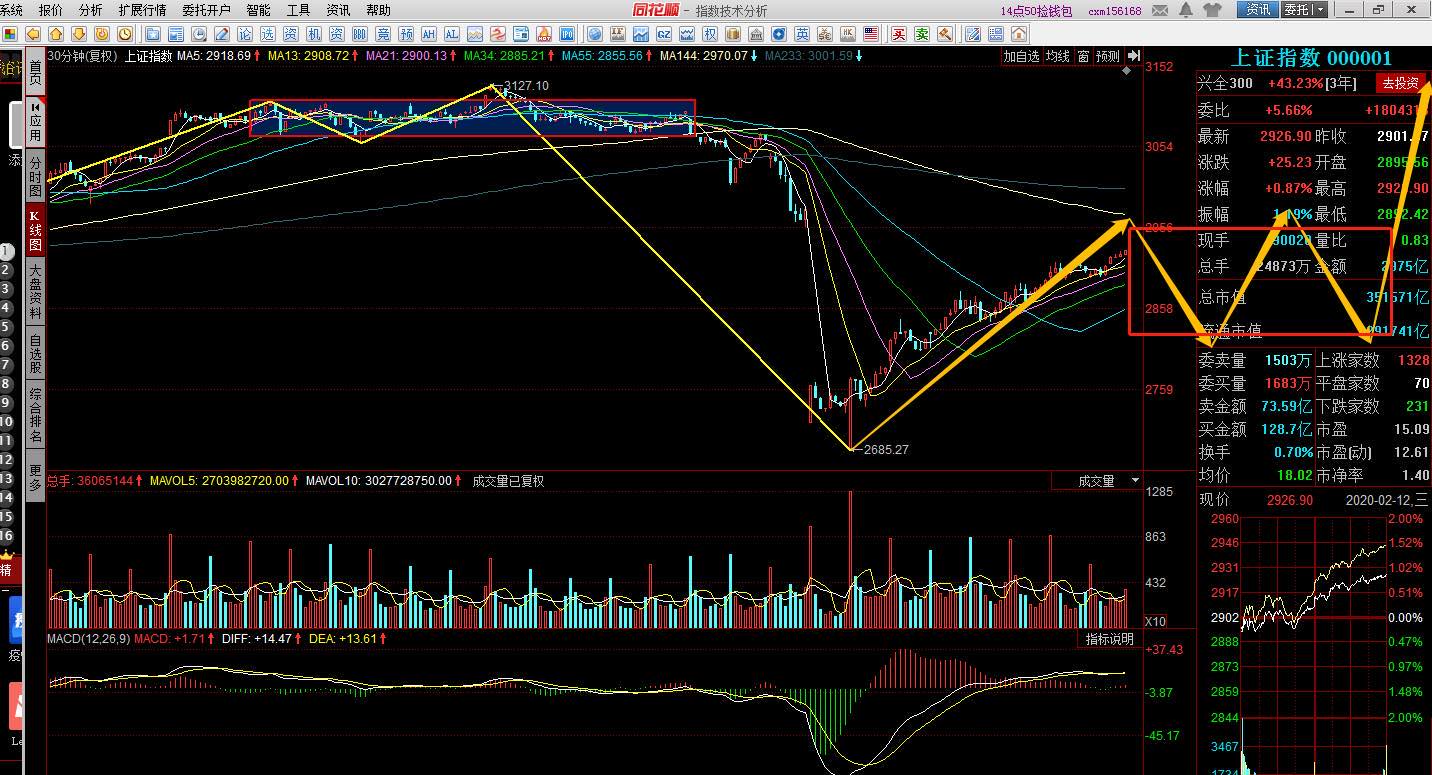Open the US market flag icon
Screen dimensions: 1432x775
(x=870, y=35)
